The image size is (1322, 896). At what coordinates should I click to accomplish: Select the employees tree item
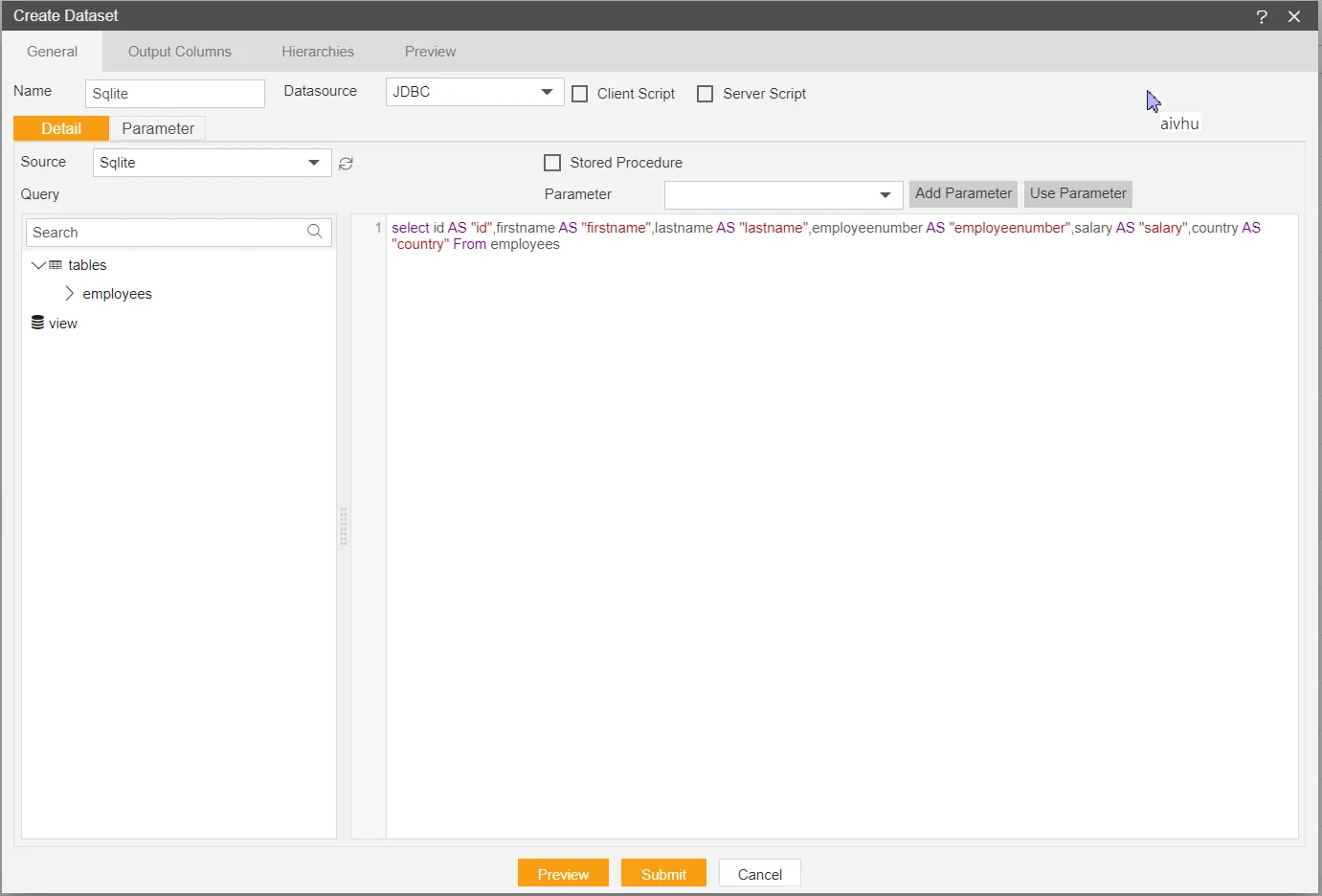[117, 294]
